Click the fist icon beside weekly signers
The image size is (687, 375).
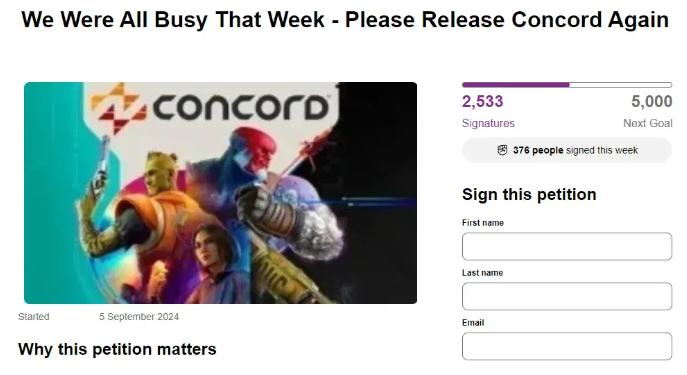(x=502, y=150)
